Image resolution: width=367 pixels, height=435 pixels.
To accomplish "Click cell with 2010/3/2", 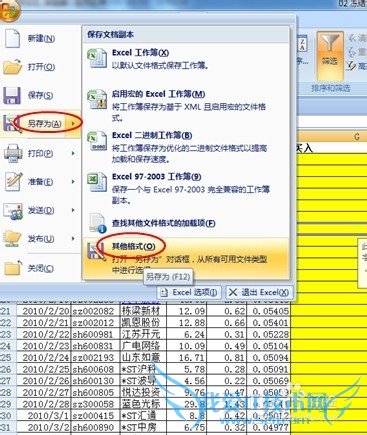I will (x=43, y=427).
